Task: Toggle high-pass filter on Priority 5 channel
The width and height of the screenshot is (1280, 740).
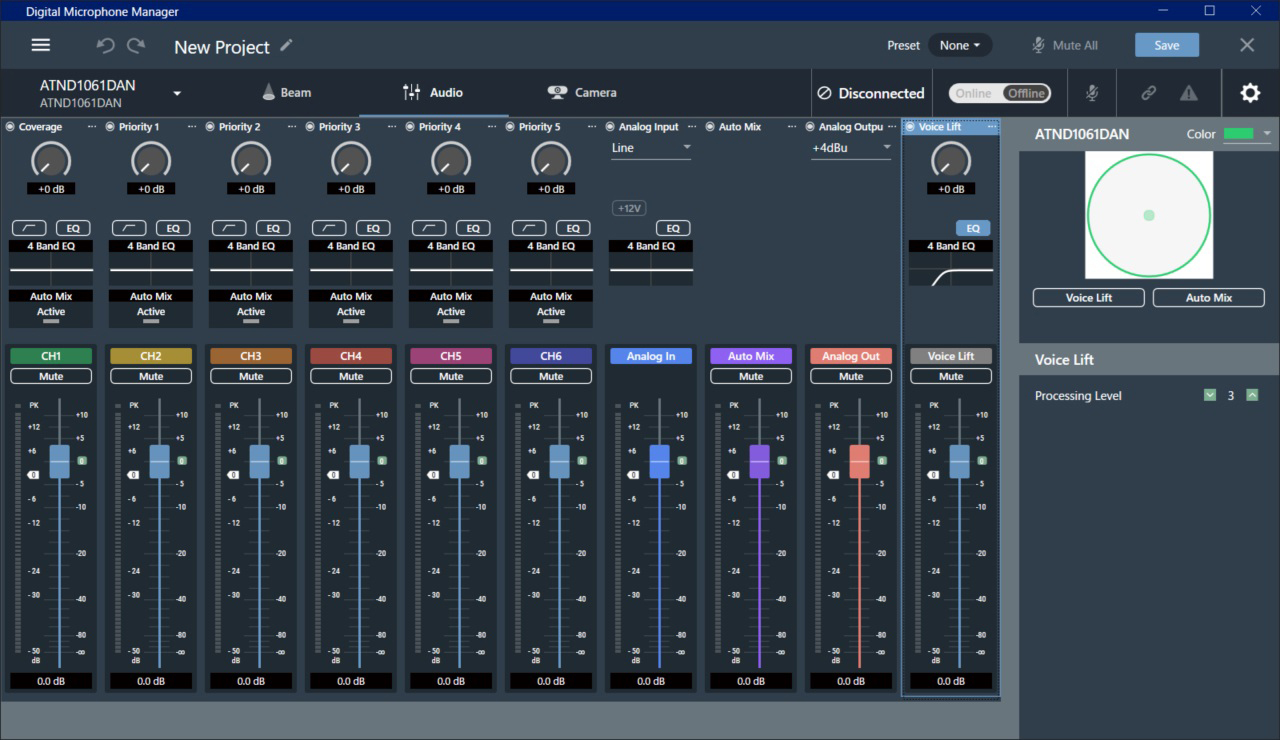Action: (529, 228)
